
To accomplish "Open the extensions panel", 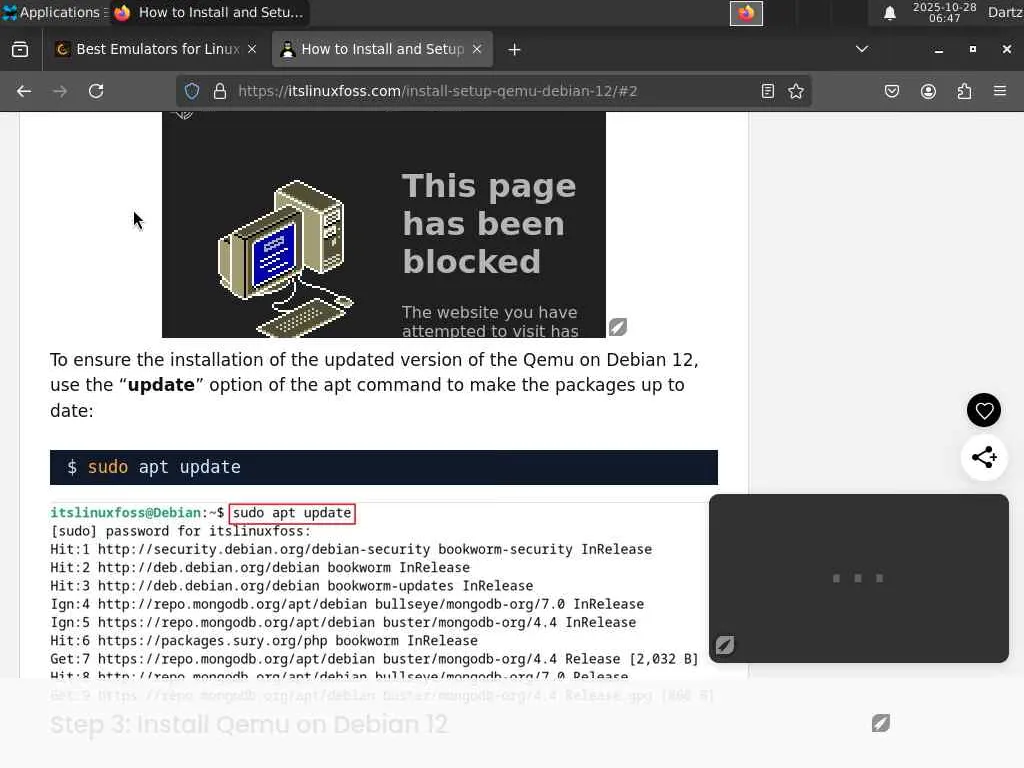I will [964, 91].
